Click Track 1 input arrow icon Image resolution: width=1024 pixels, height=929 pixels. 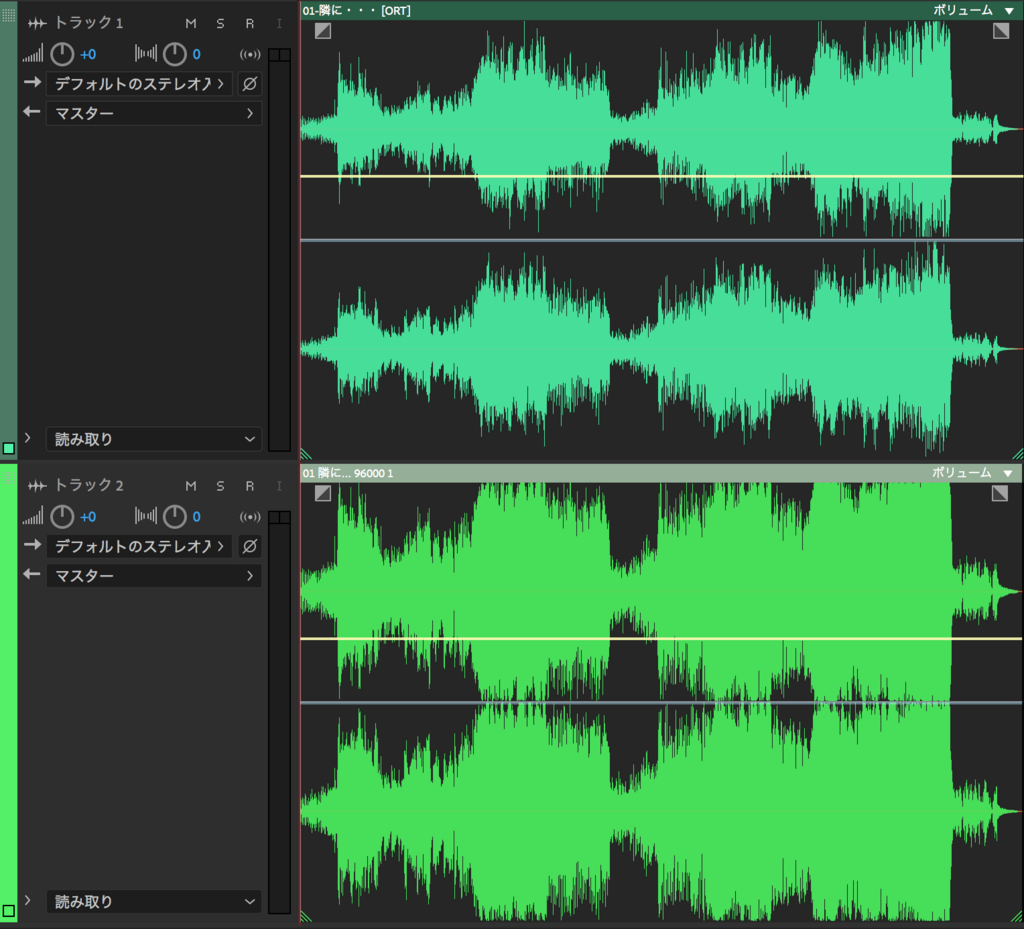(x=32, y=83)
